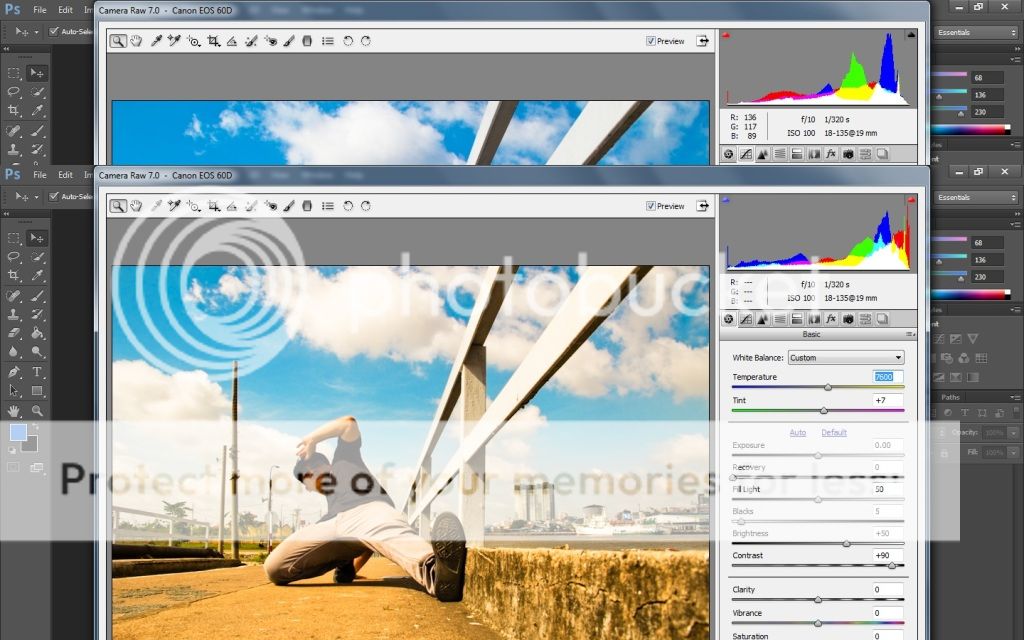
Task: Open File menu in upper Photoshop window
Action: point(40,10)
